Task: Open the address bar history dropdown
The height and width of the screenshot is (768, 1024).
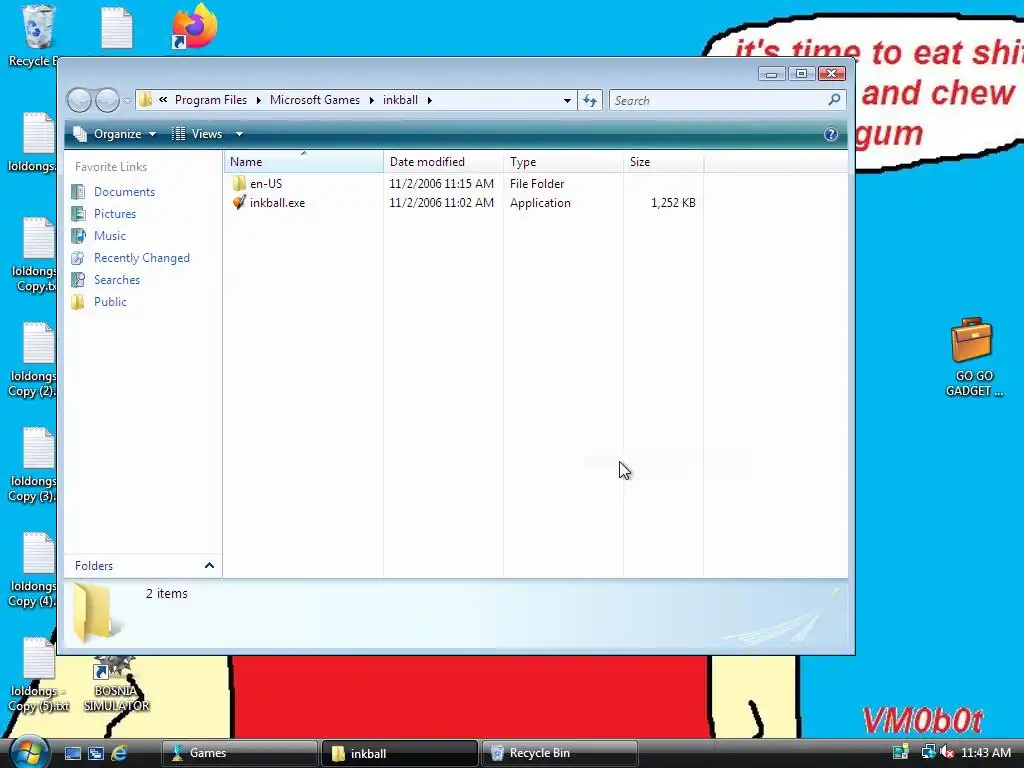Action: 567,101
